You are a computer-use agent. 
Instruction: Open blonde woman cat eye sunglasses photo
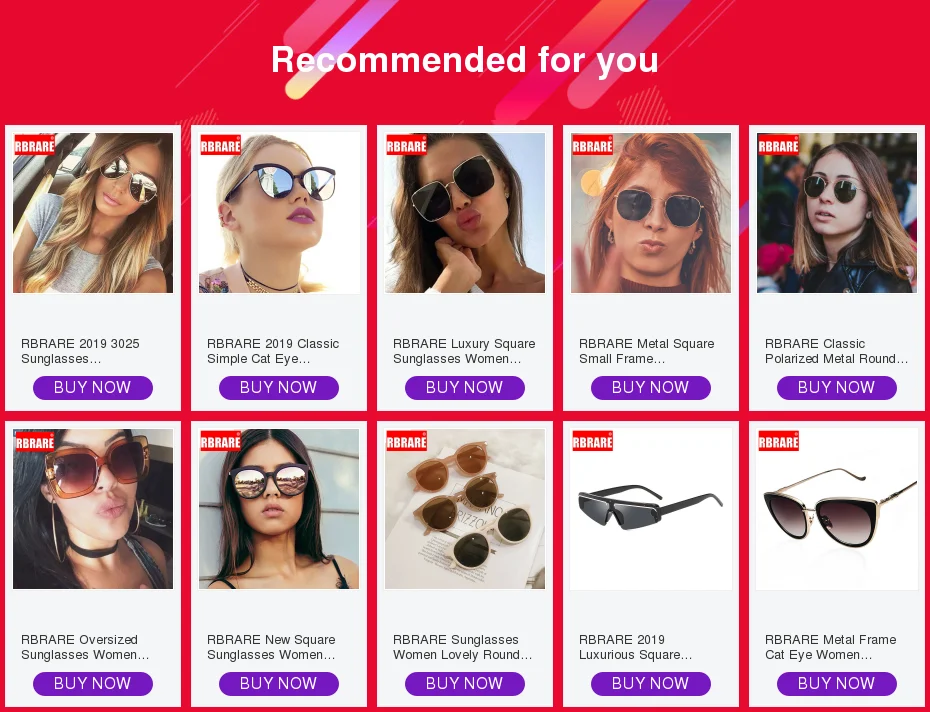point(279,213)
